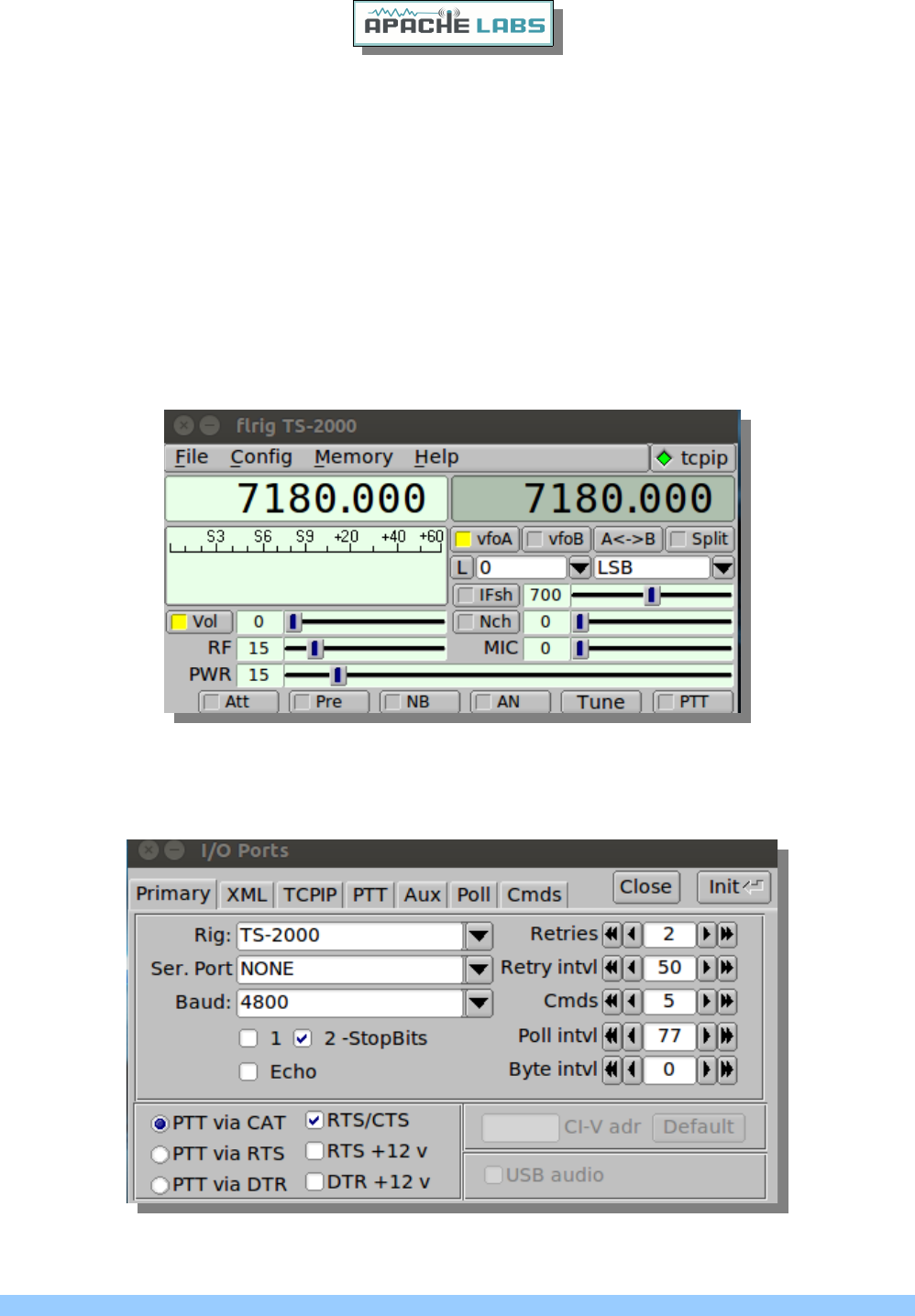Check the 1 stop bit checkbox
The height and width of the screenshot is (1316, 915).
click(x=248, y=1038)
